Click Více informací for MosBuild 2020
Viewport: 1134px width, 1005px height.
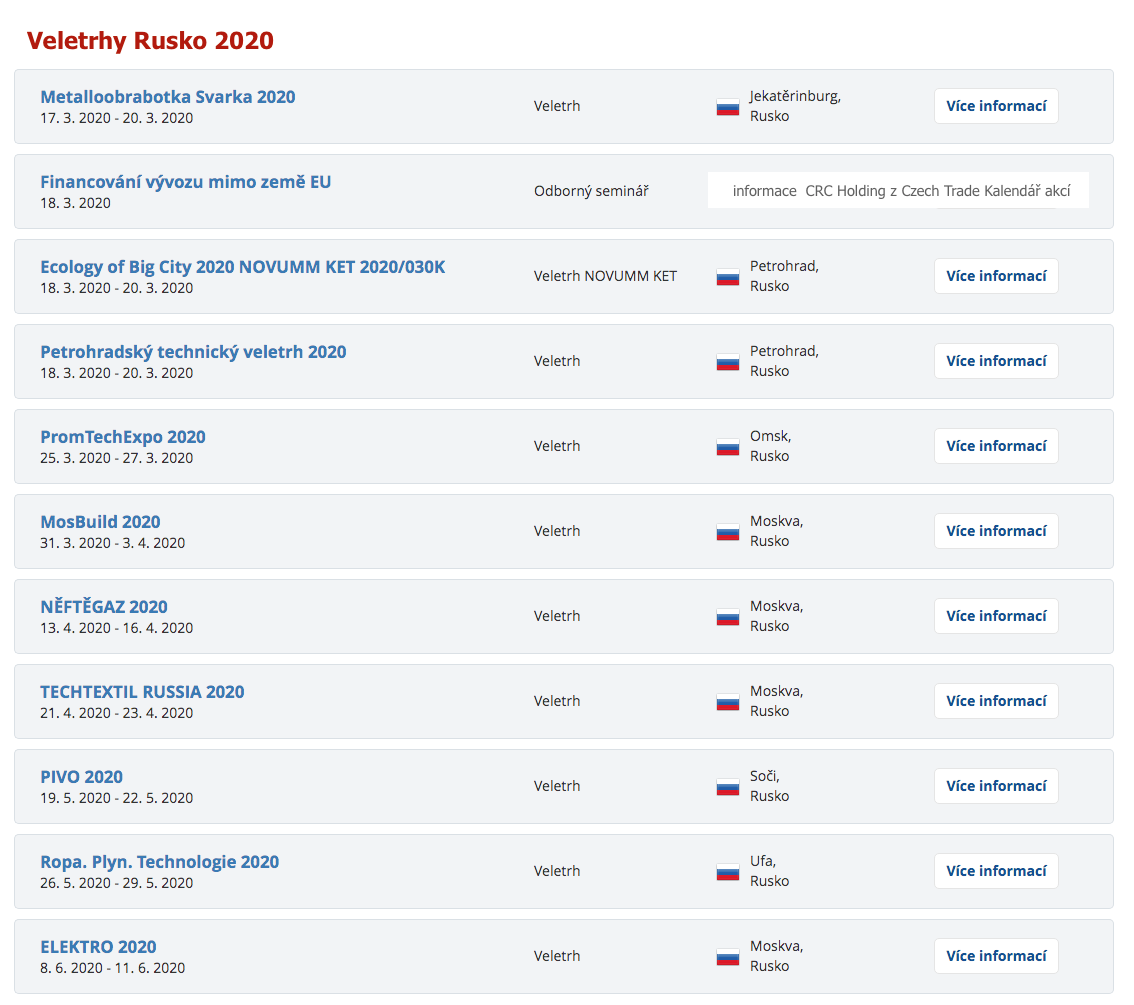(996, 531)
